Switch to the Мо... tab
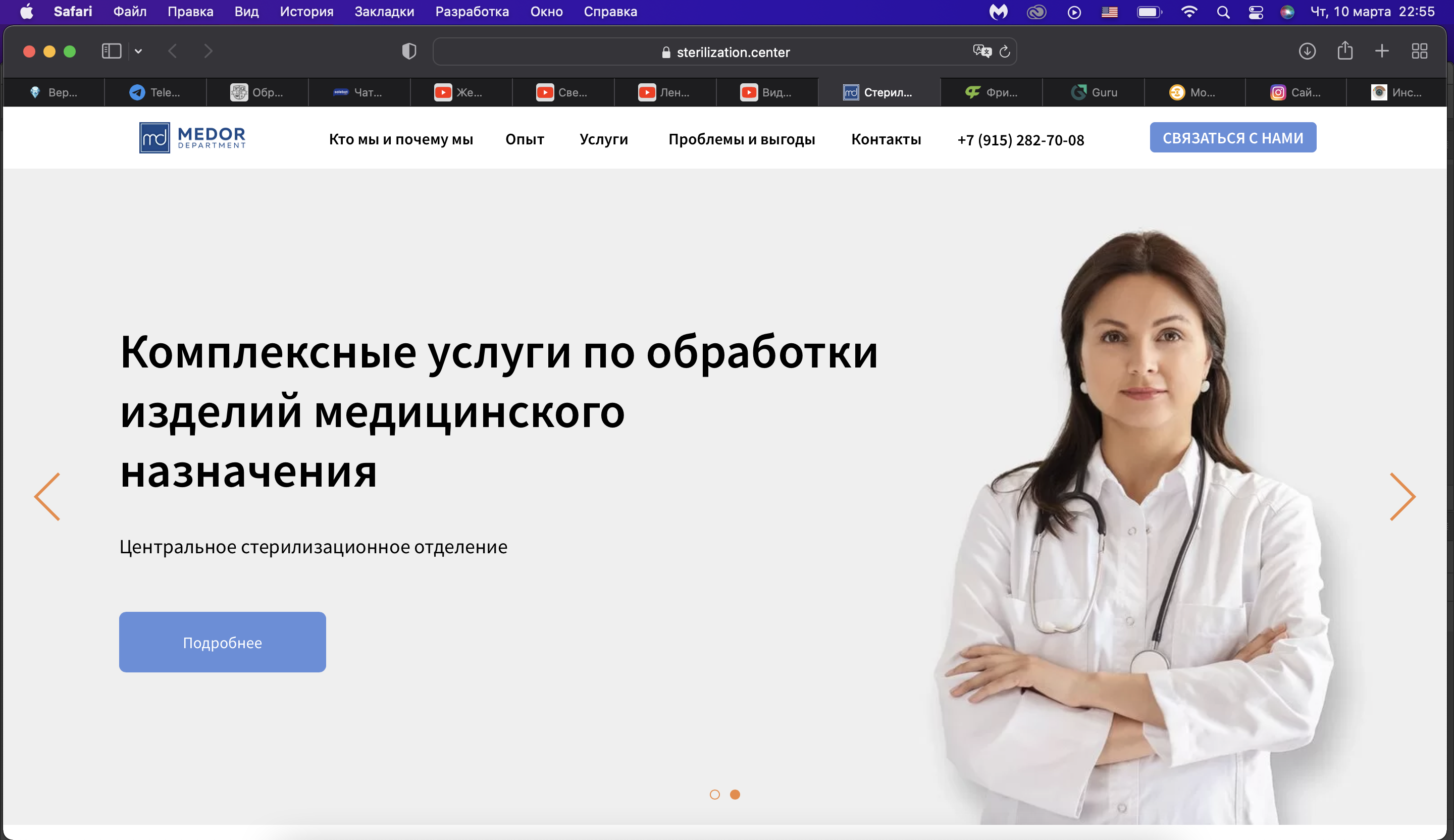 pos(1195,92)
